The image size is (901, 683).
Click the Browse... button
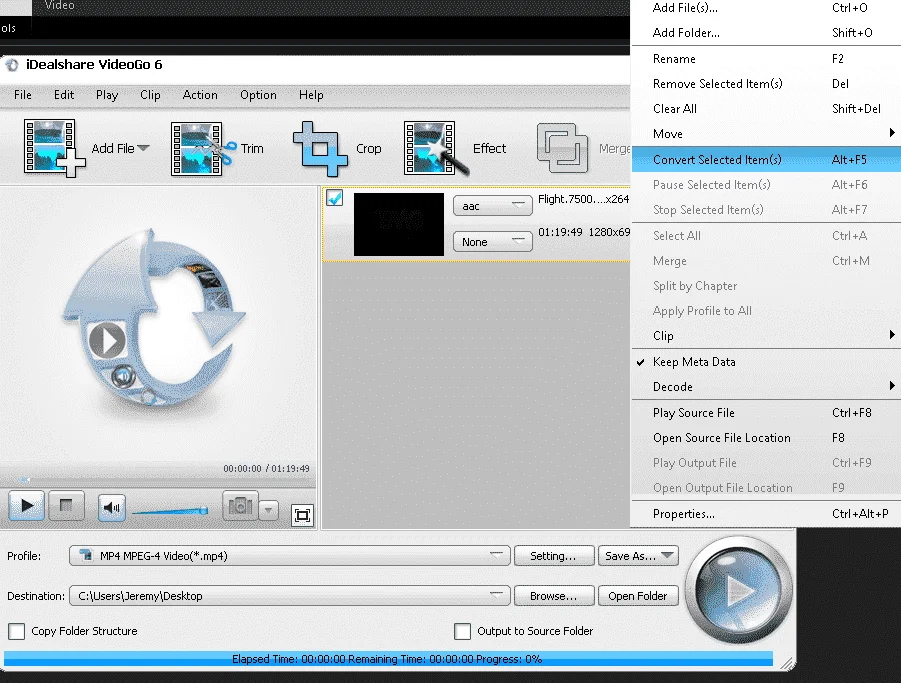(x=553, y=596)
